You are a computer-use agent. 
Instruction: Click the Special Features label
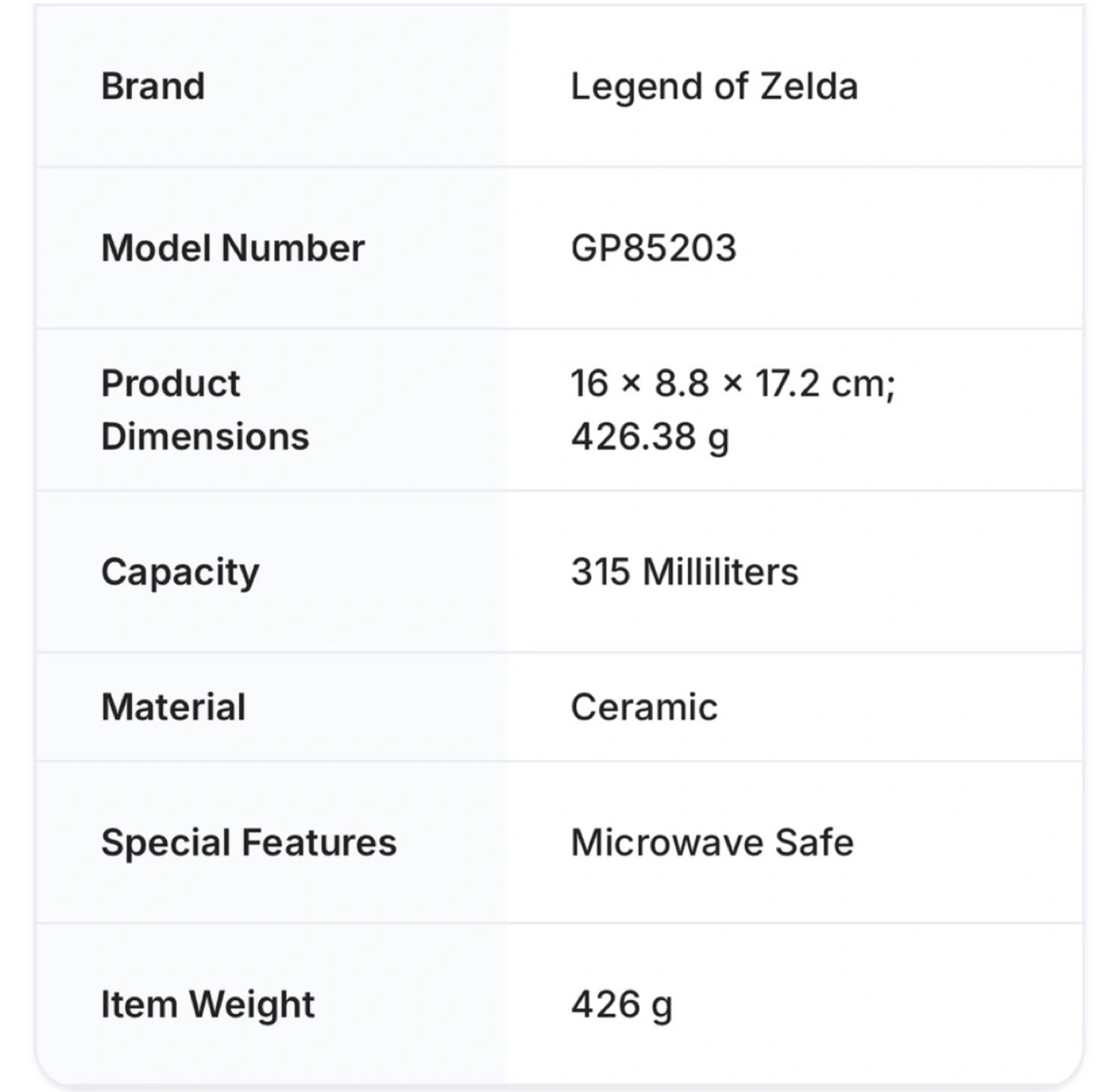249,844
